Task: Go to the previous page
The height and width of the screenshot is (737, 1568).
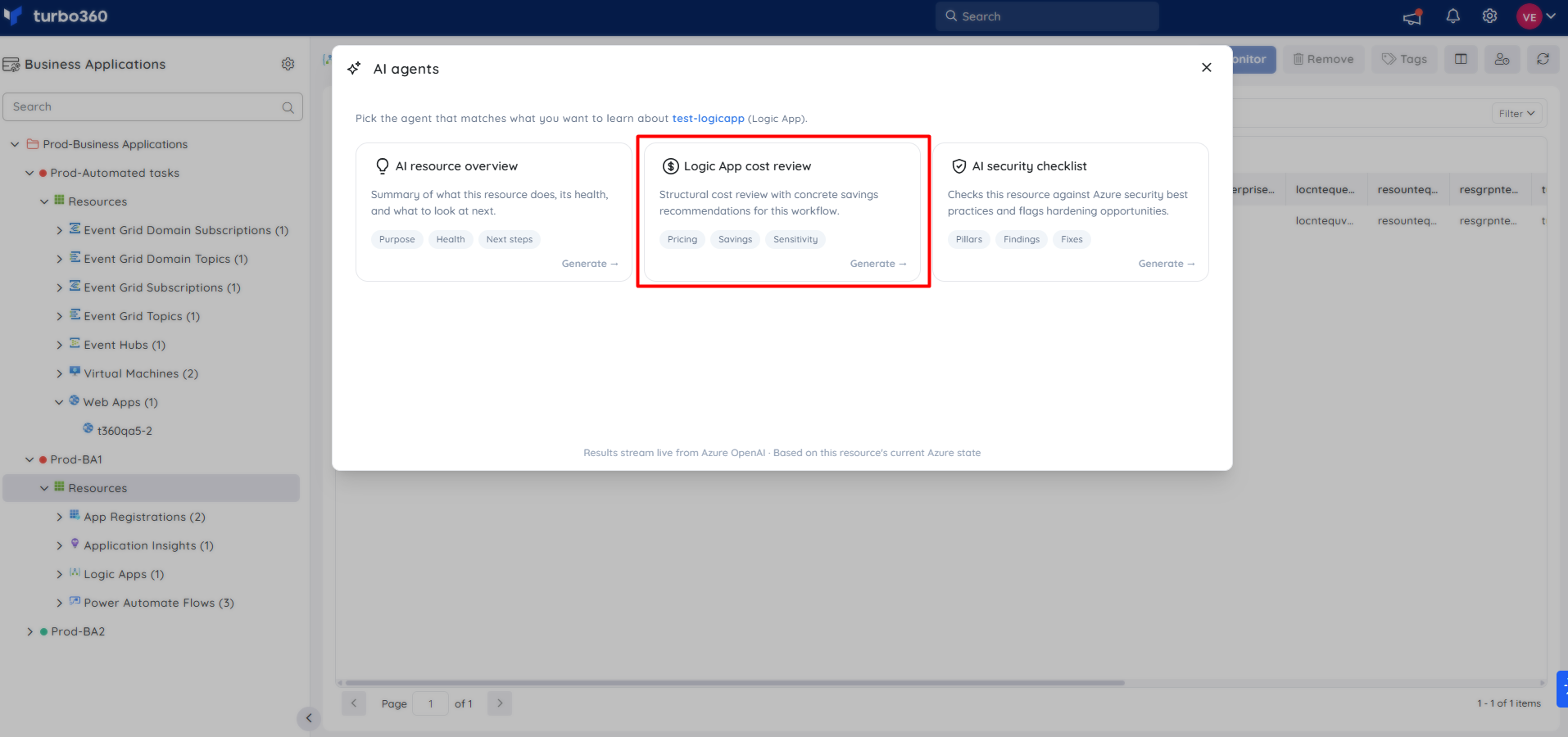Action: [x=354, y=703]
